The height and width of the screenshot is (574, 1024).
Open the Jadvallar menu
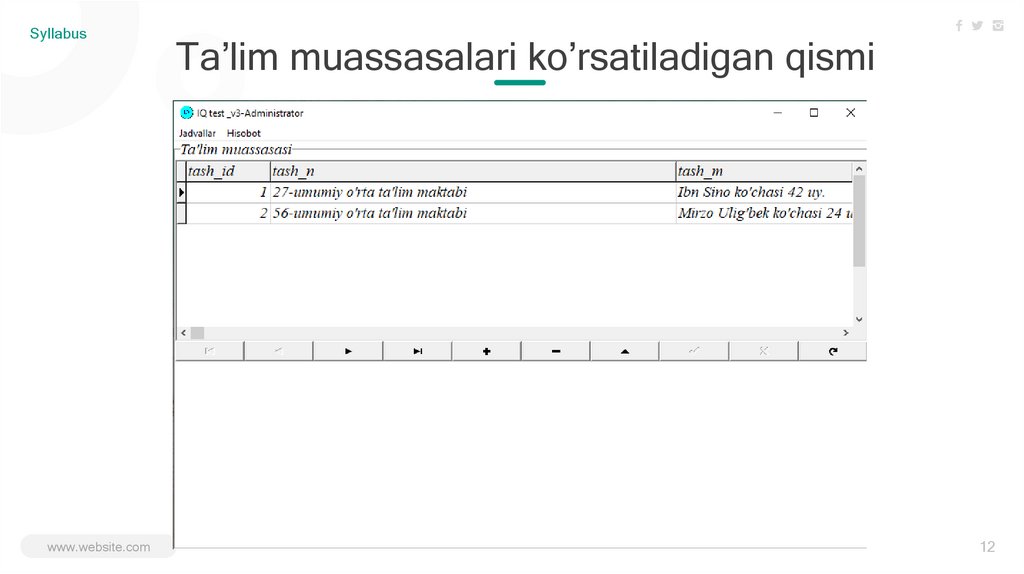[197, 133]
